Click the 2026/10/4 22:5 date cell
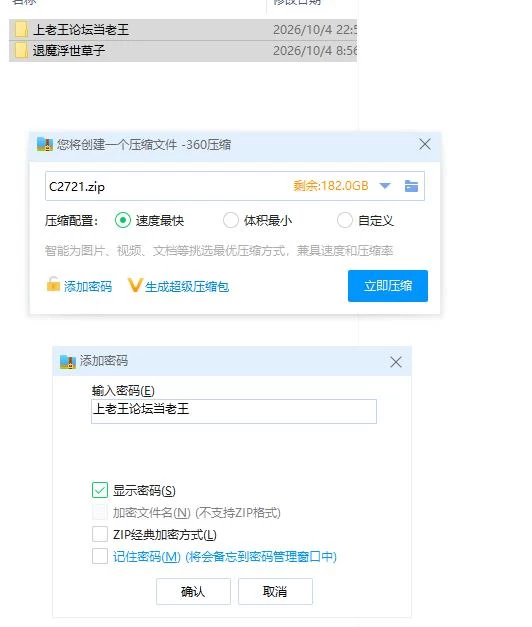Image resolution: width=532 pixels, height=627 pixels. 315,30
